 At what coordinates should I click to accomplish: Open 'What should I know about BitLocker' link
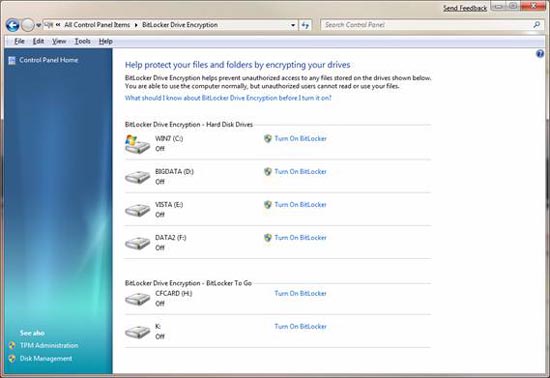tap(228, 98)
